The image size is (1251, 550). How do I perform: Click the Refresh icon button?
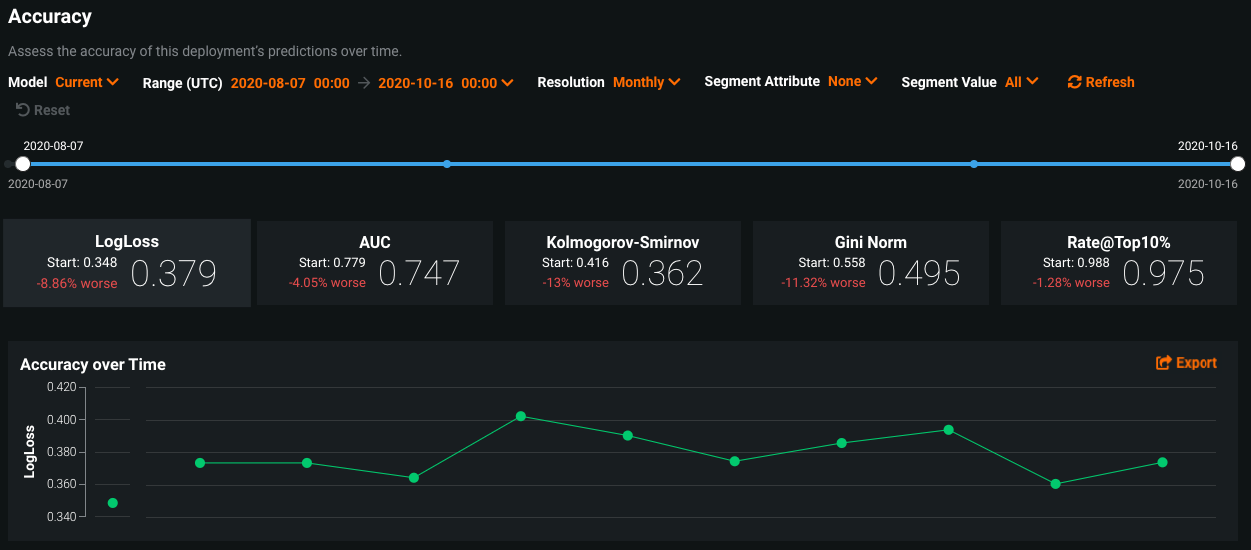click(x=1075, y=82)
